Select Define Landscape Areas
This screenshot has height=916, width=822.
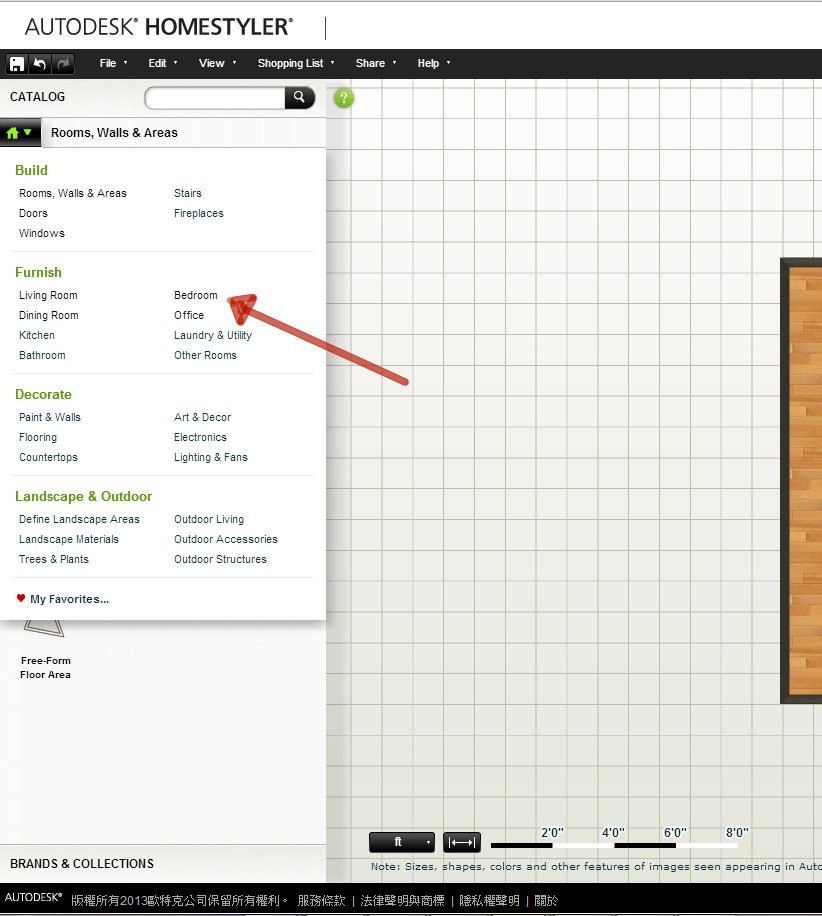(x=79, y=519)
